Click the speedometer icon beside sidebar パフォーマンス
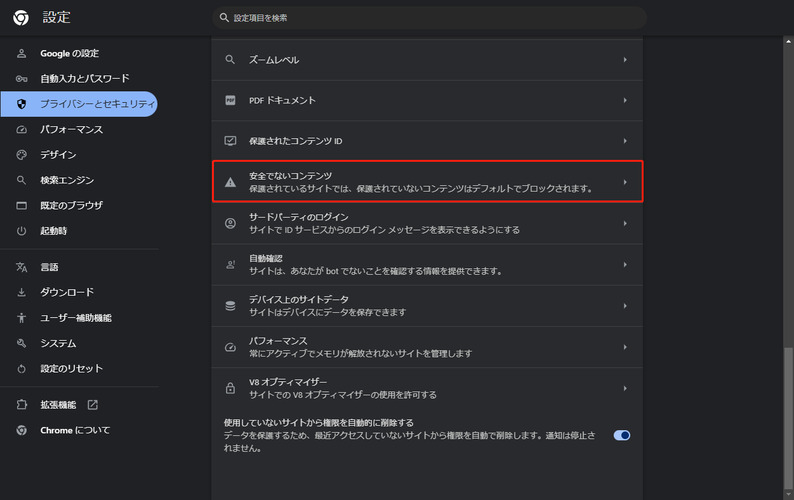 pos(21,130)
